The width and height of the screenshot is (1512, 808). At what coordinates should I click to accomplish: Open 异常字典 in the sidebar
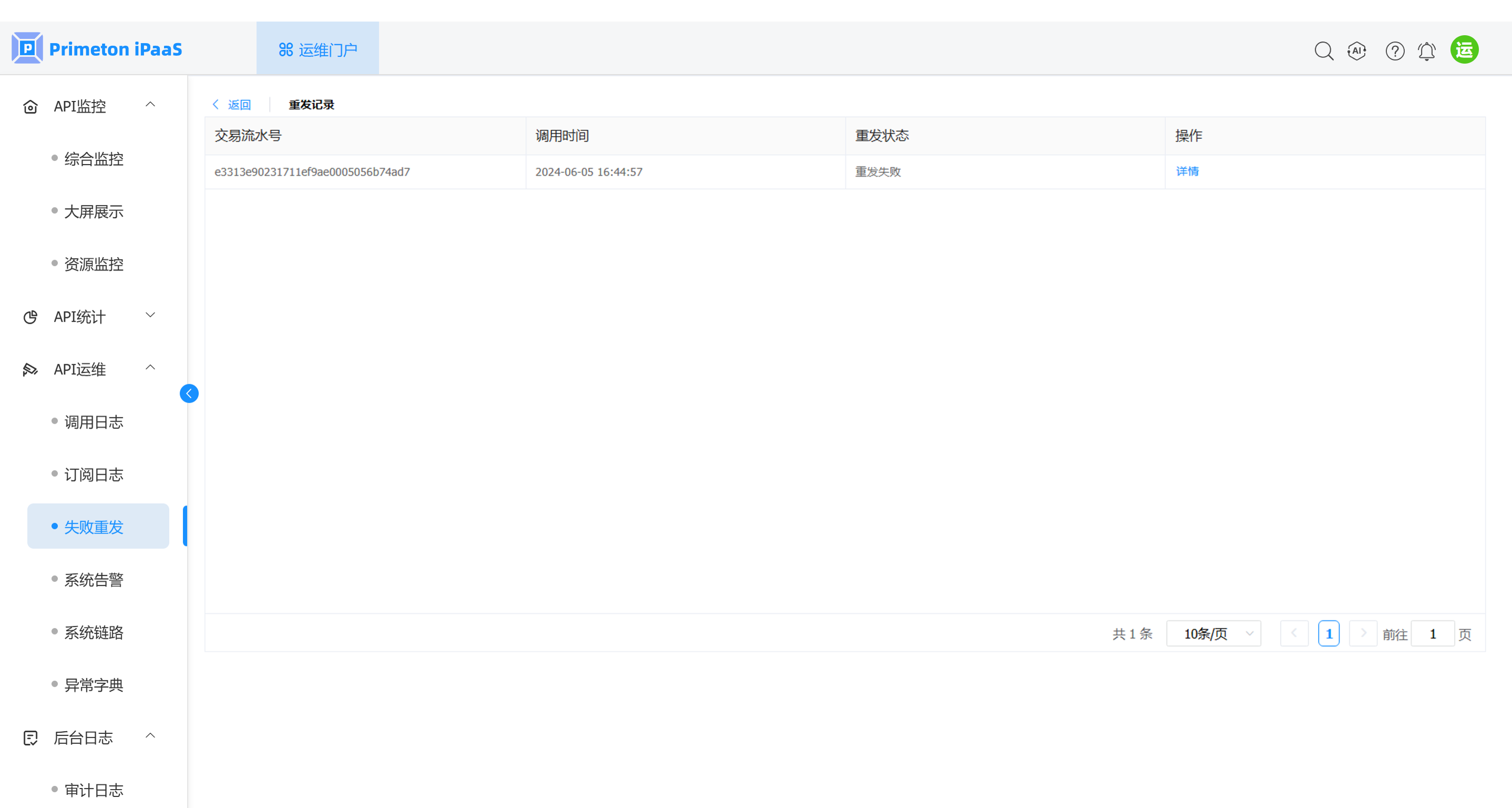pos(94,684)
